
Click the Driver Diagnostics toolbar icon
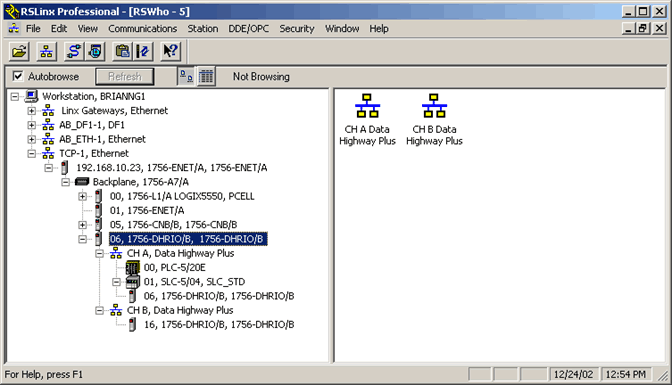[x=95, y=51]
